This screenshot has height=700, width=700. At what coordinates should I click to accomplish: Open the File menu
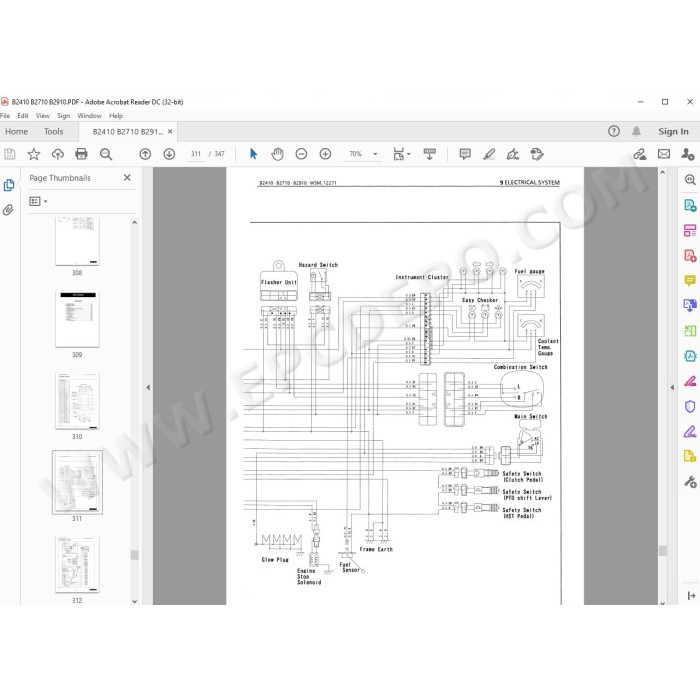5,116
